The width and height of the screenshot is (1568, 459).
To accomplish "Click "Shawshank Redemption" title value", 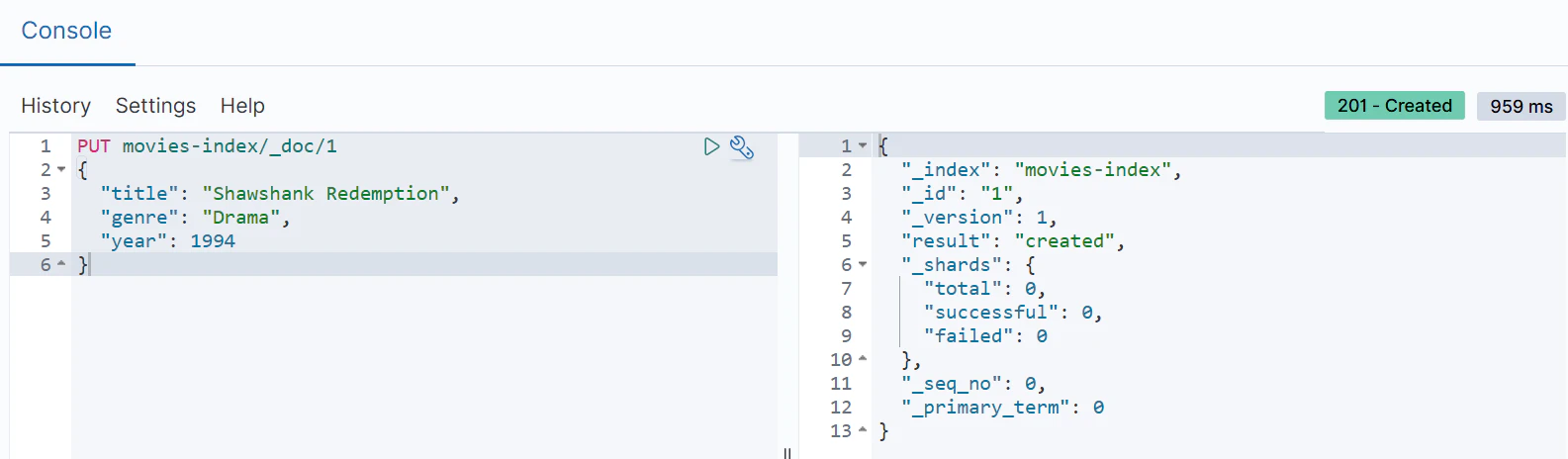I will click(326, 194).
